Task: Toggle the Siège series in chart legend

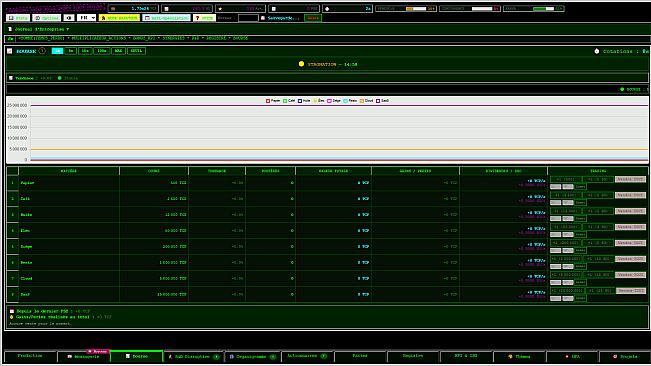Action: coord(334,101)
